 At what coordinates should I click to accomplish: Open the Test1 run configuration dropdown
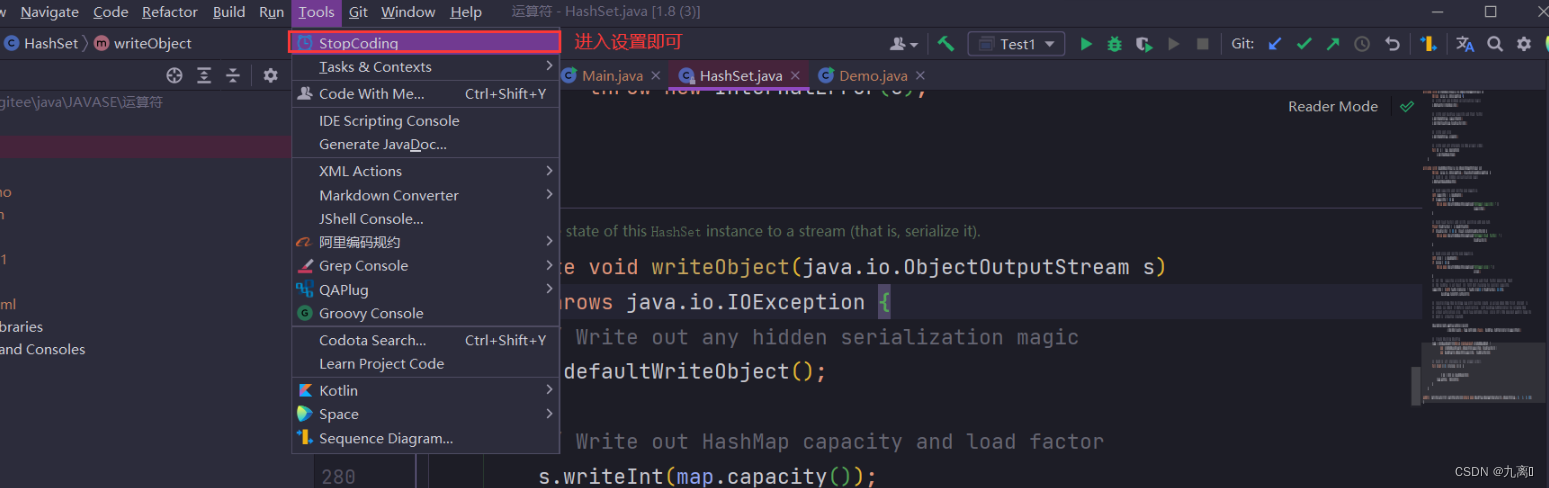tap(1017, 44)
